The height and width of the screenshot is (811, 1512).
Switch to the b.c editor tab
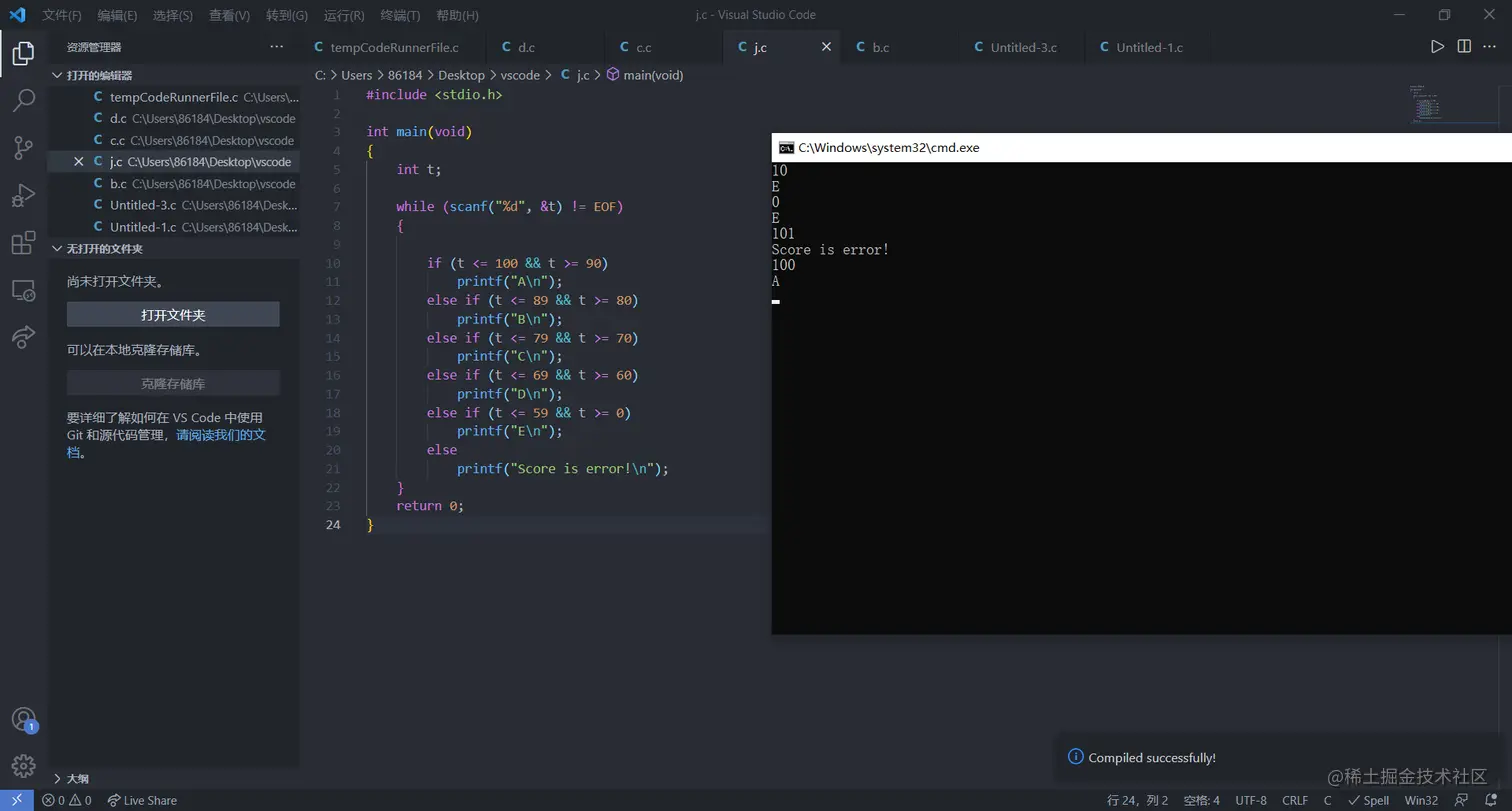tap(900, 47)
